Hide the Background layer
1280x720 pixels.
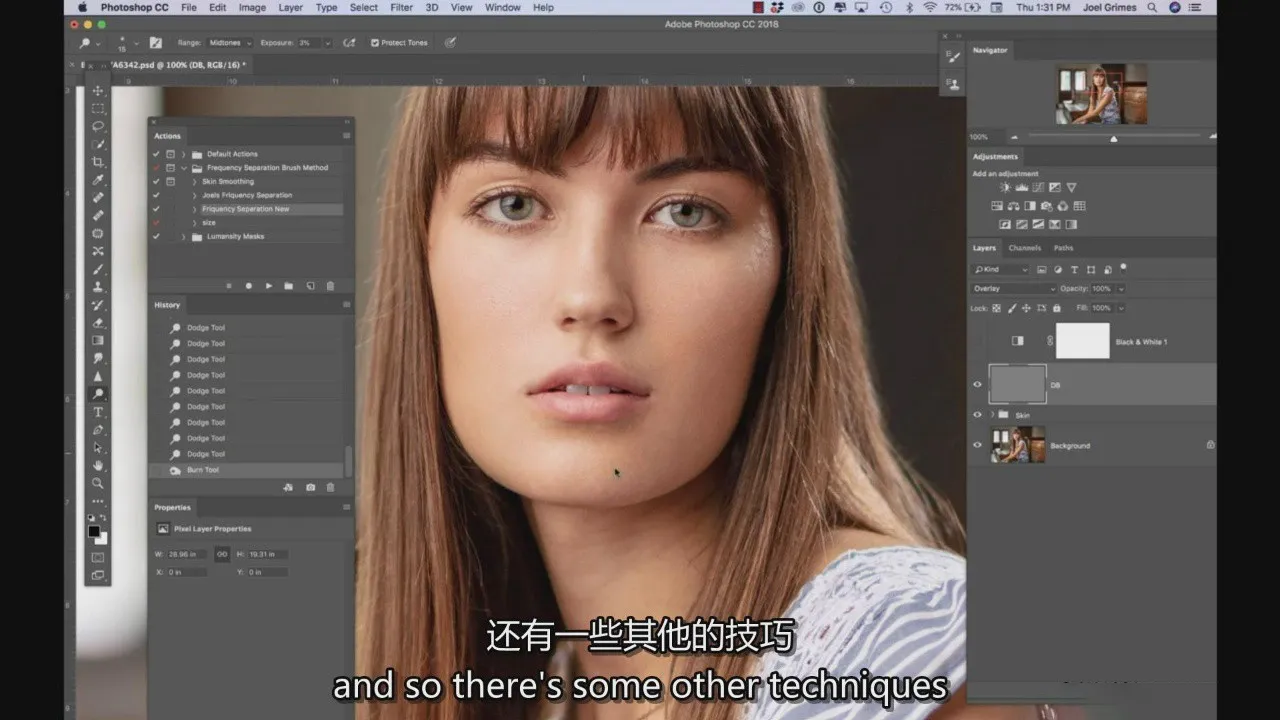(x=978, y=445)
